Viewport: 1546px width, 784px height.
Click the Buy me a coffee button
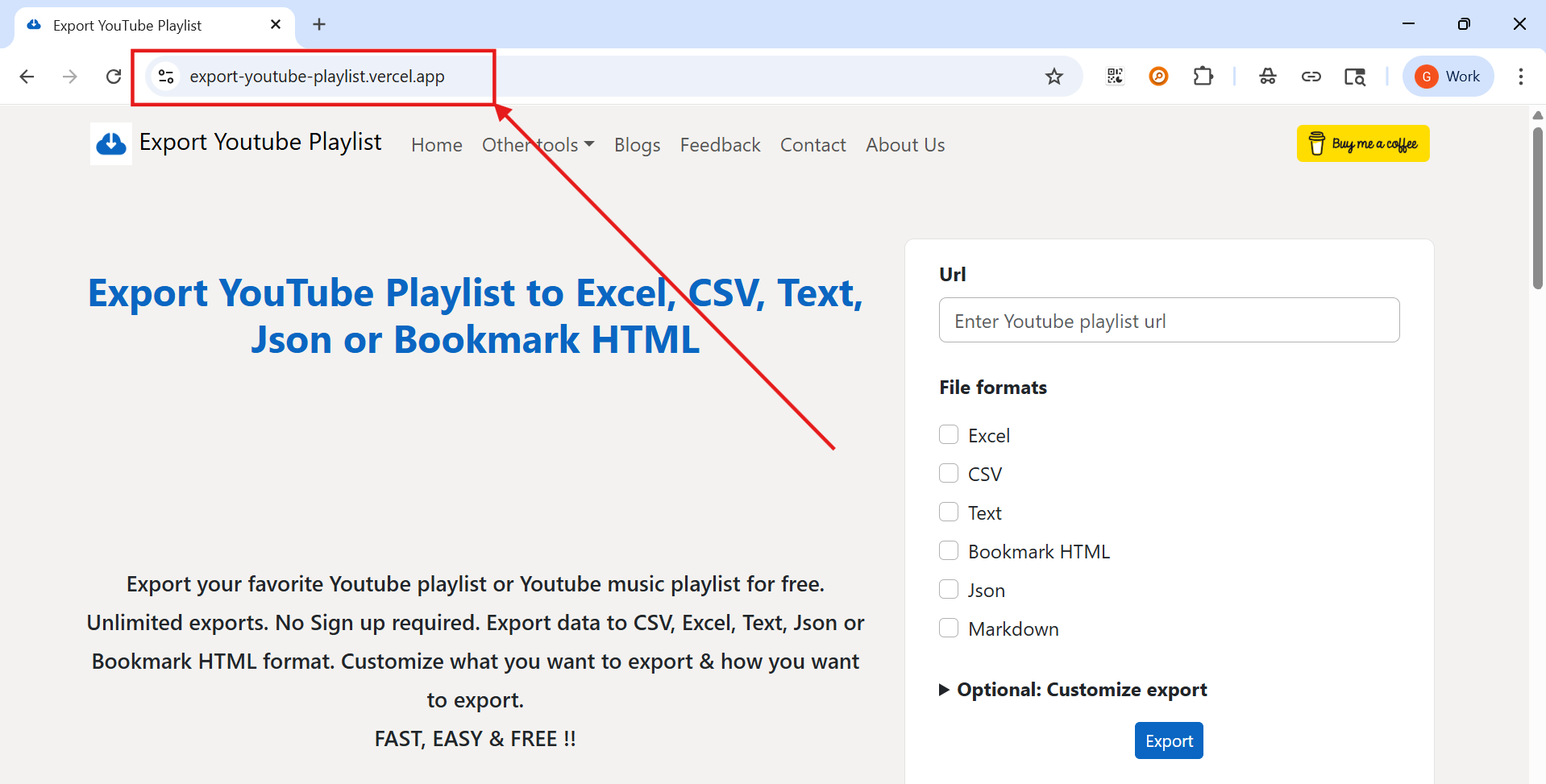pyautogui.click(x=1362, y=143)
